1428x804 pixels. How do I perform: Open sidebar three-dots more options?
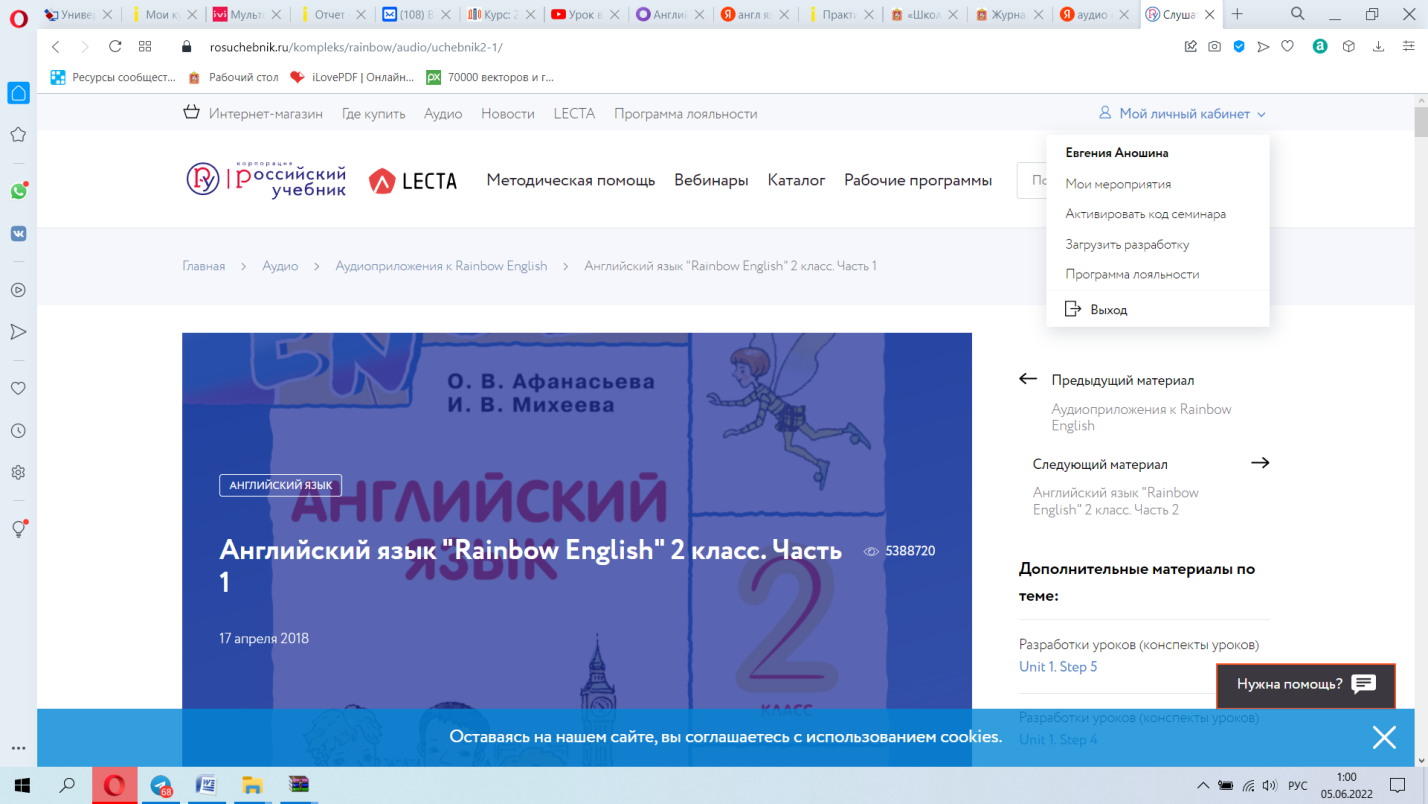pyautogui.click(x=18, y=748)
